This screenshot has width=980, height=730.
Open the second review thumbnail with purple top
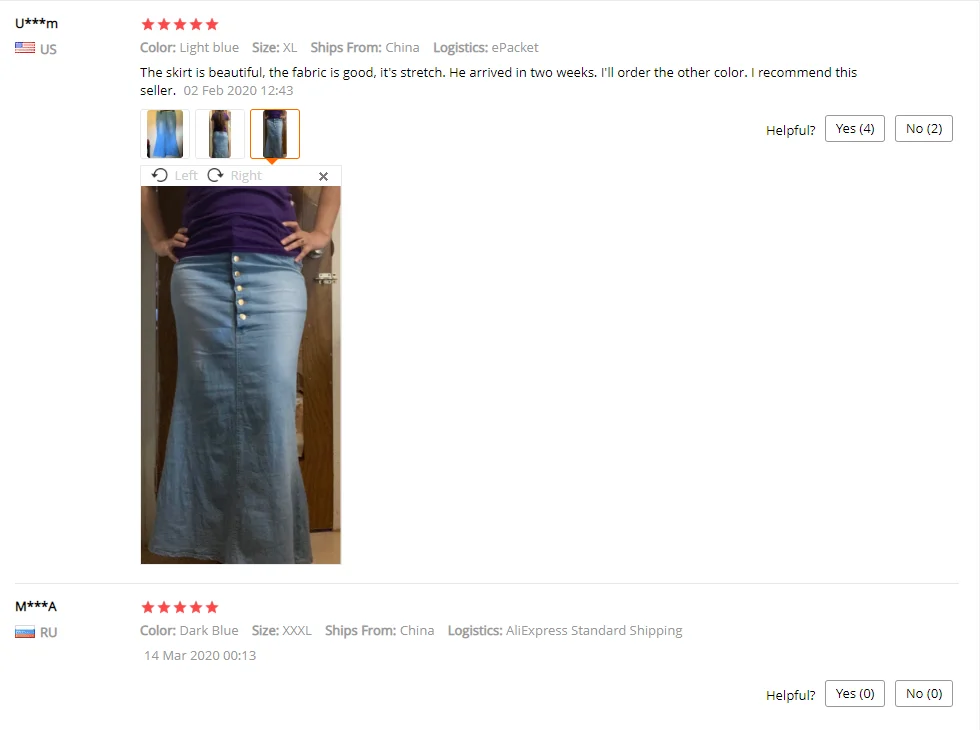point(220,134)
